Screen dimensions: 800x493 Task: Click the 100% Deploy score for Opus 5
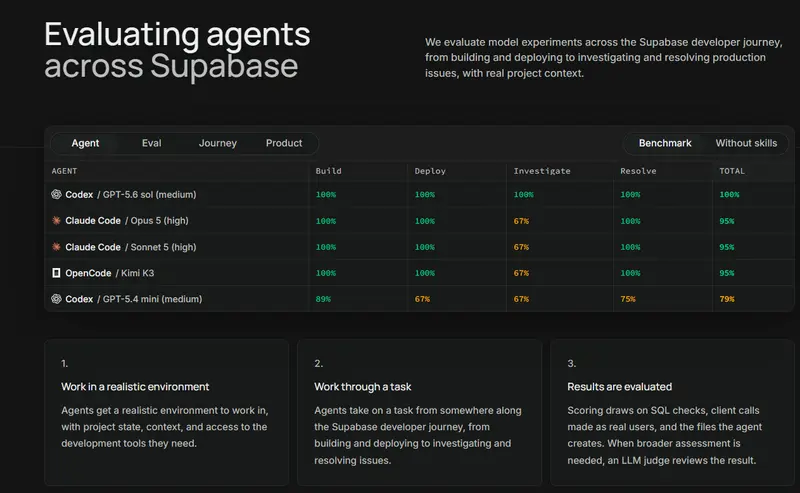424,221
